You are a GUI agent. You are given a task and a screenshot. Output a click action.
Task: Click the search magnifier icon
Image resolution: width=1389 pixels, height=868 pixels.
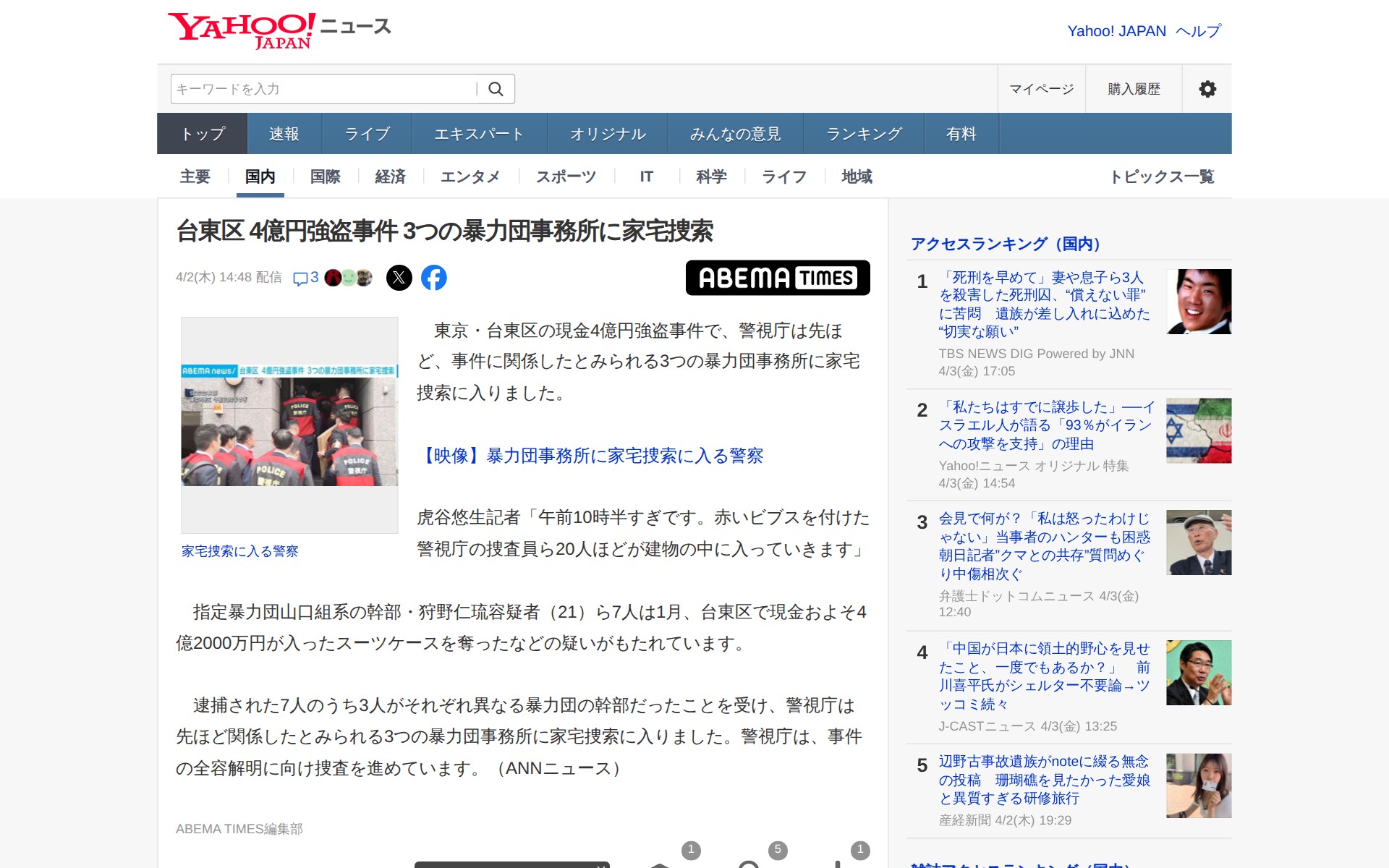tap(496, 88)
